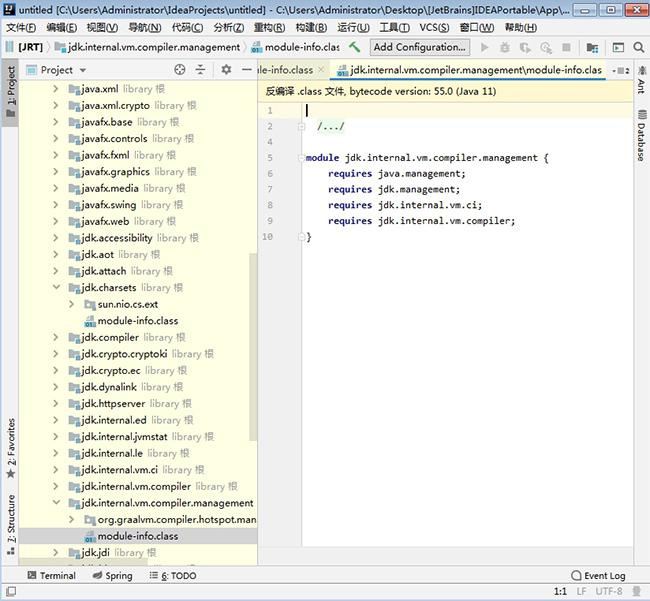Screen dimensions: 650x601
Task: Click the Search Everywhere magnifier icon
Action: point(639,47)
